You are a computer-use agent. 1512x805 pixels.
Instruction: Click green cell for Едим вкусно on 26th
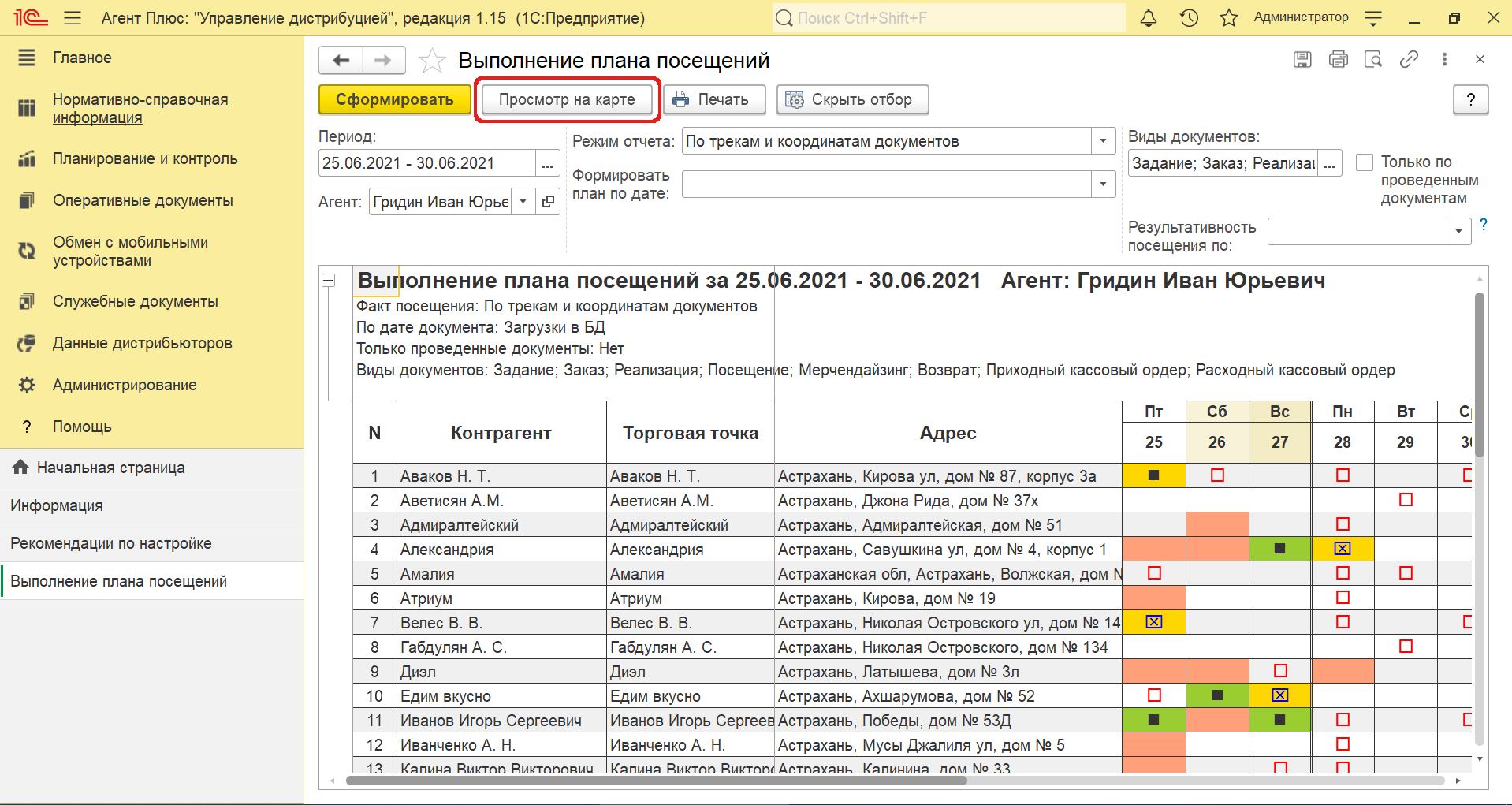click(1217, 695)
